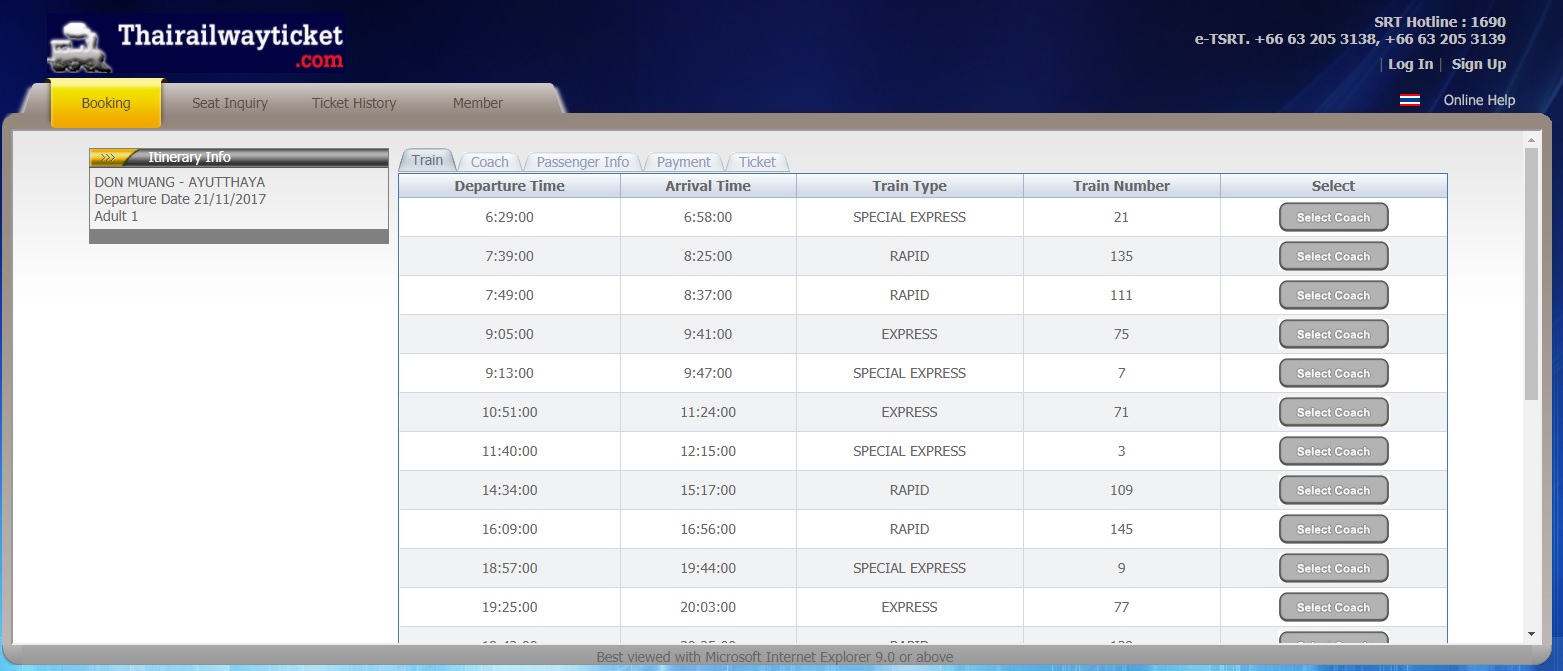Screen dimensions: 1563x671
Task: Select Coach for train number 71
Action: [x=1333, y=412]
